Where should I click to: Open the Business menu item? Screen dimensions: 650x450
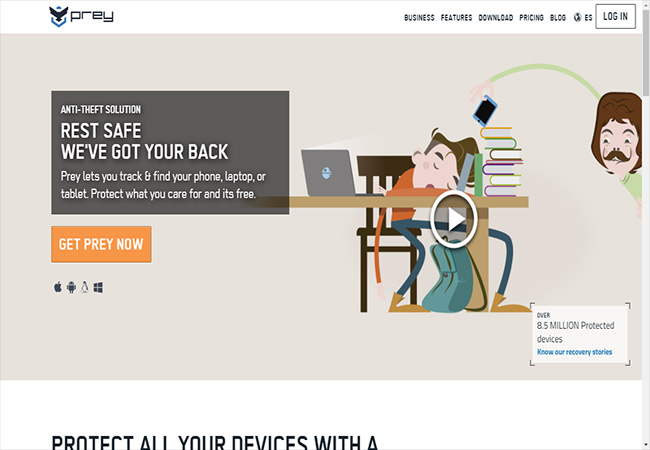click(x=419, y=18)
